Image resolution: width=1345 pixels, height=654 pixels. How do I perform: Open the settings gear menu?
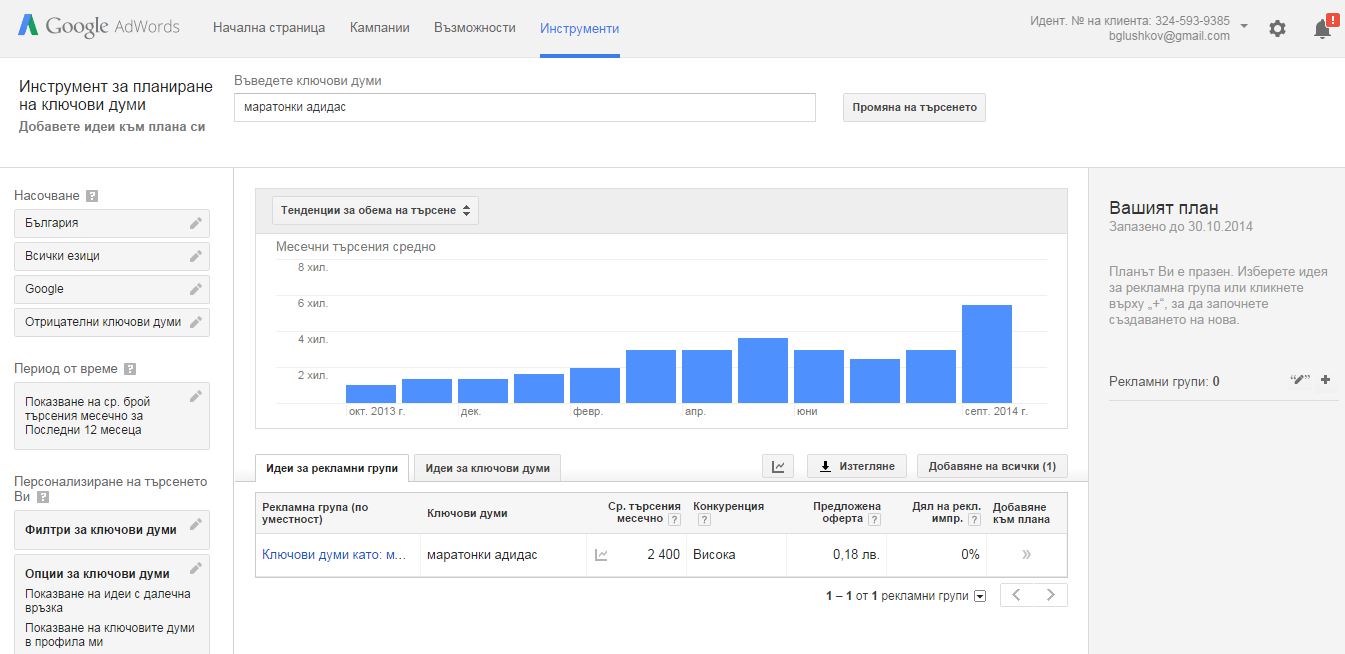point(1277,28)
